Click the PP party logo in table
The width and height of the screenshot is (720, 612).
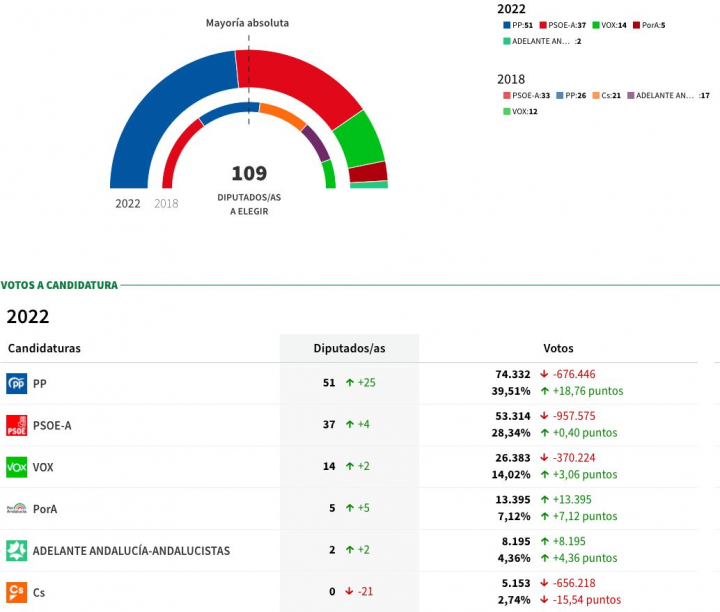(x=17, y=383)
